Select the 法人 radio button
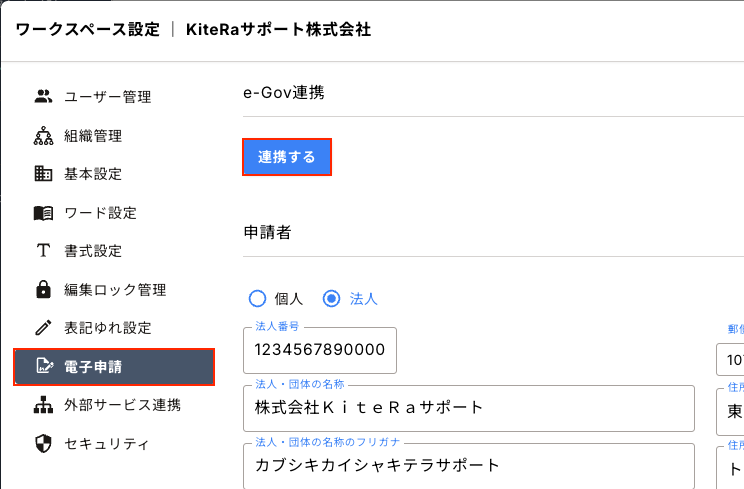The image size is (744, 489). pyautogui.click(x=332, y=298)
